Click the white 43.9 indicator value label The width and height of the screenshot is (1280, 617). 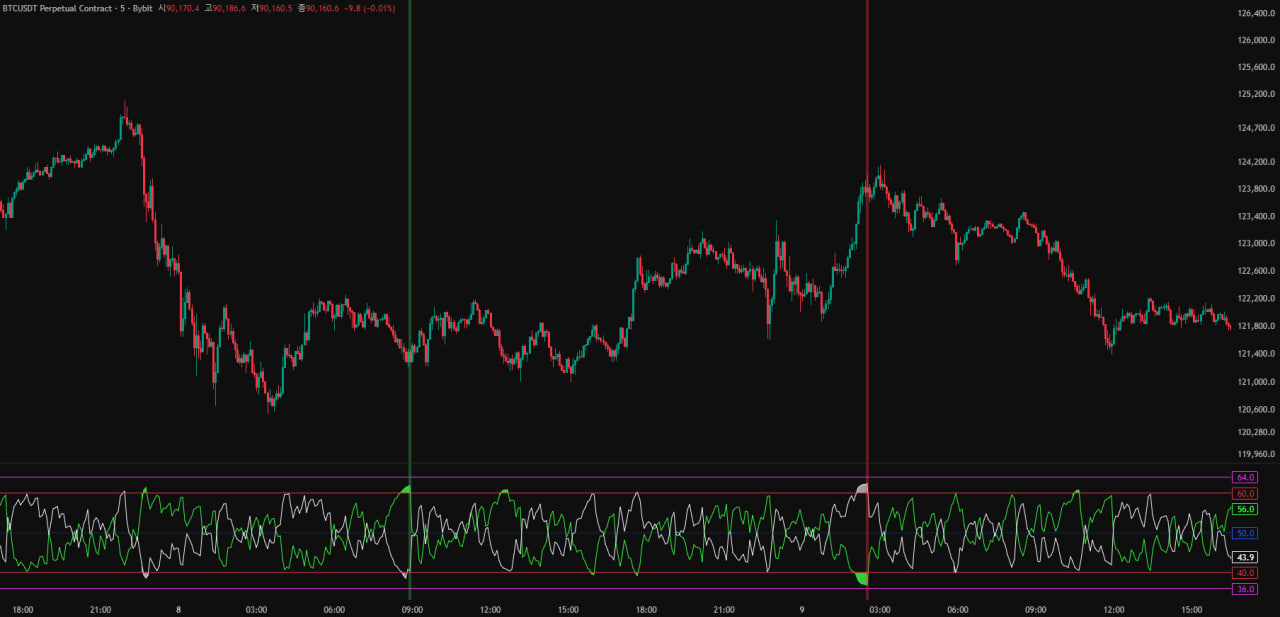1245,557
